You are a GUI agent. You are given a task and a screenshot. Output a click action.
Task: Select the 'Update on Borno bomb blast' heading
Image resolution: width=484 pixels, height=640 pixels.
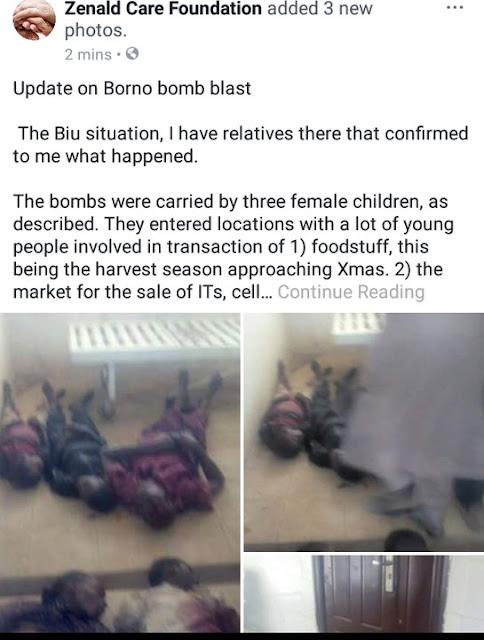pyautogui.click(x=132, y=89)
